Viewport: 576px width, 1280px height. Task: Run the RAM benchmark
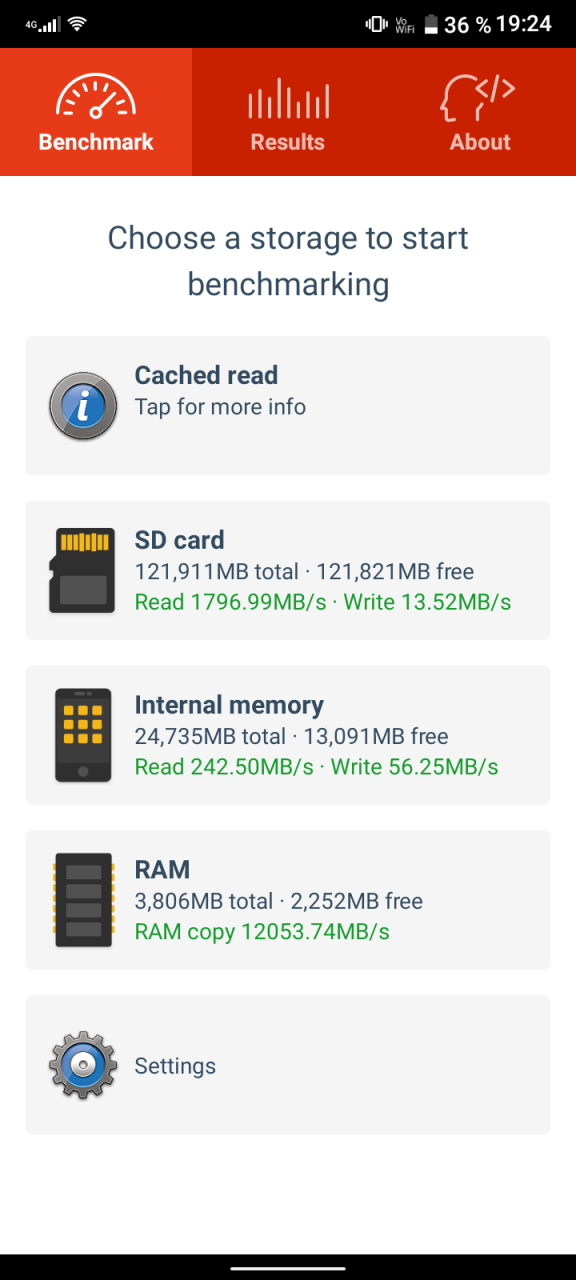point(288,900)
